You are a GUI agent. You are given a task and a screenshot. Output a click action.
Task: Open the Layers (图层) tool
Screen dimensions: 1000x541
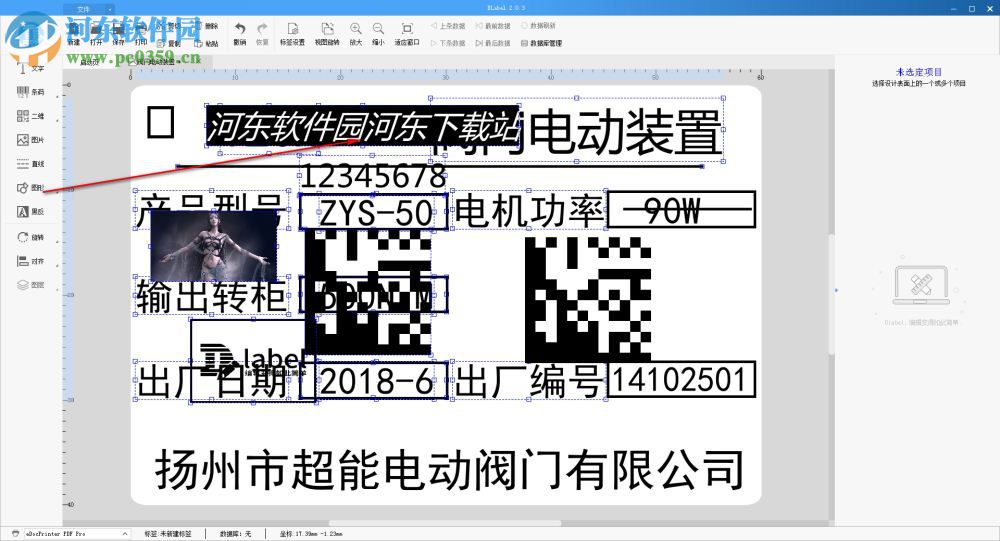point(30,285)
